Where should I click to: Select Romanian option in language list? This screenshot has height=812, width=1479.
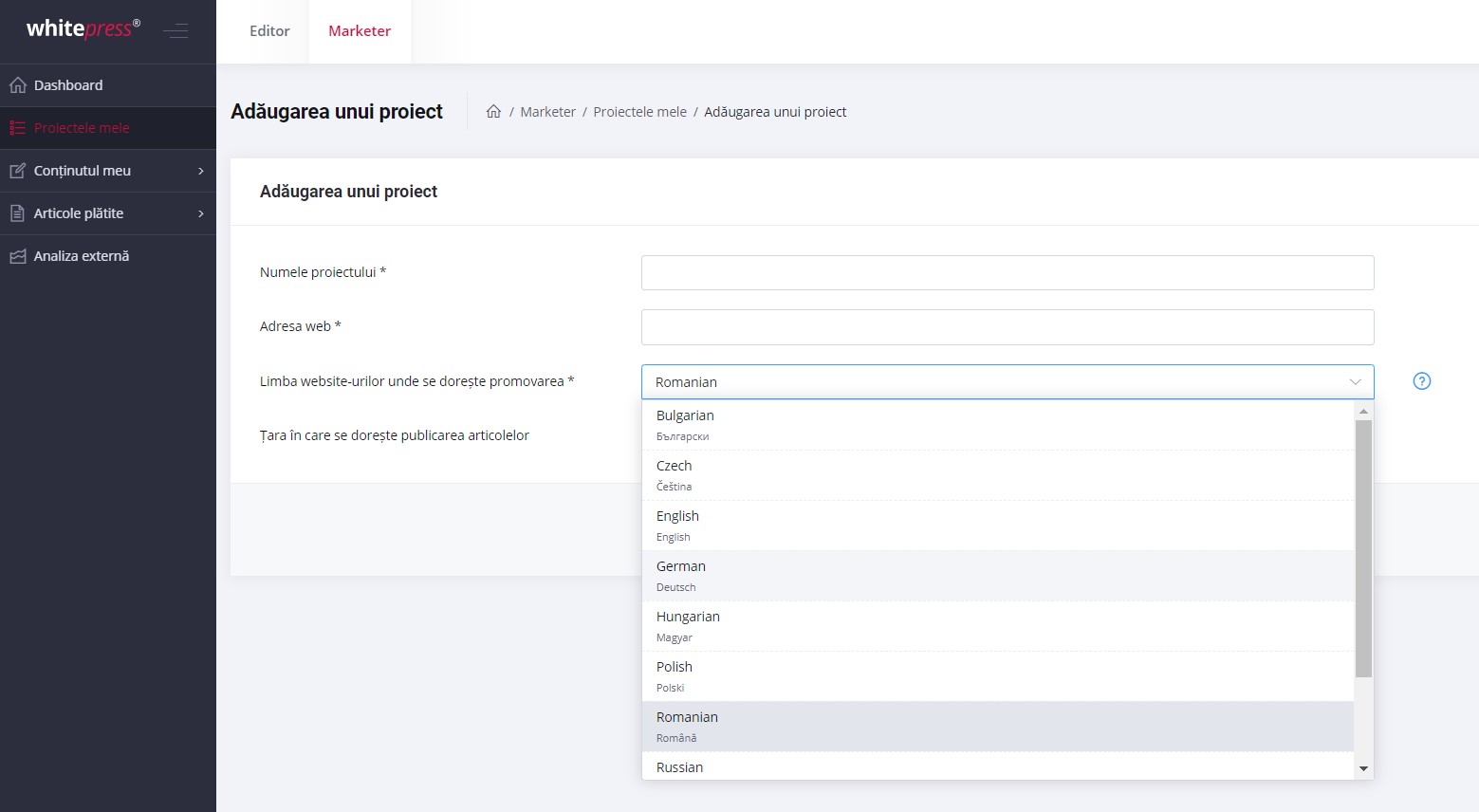pos(998,727)
